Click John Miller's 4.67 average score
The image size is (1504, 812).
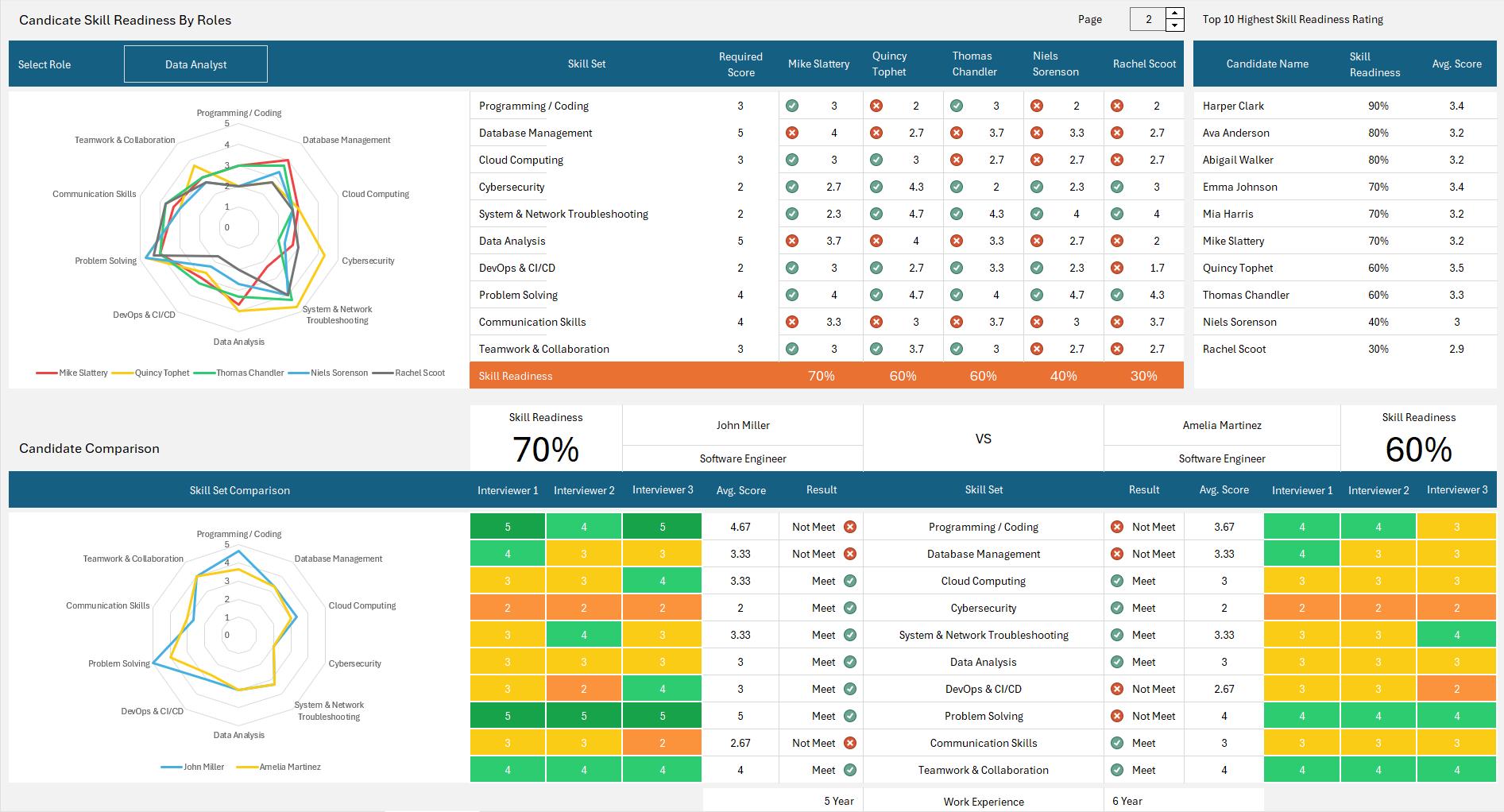[x=740, y=527]
